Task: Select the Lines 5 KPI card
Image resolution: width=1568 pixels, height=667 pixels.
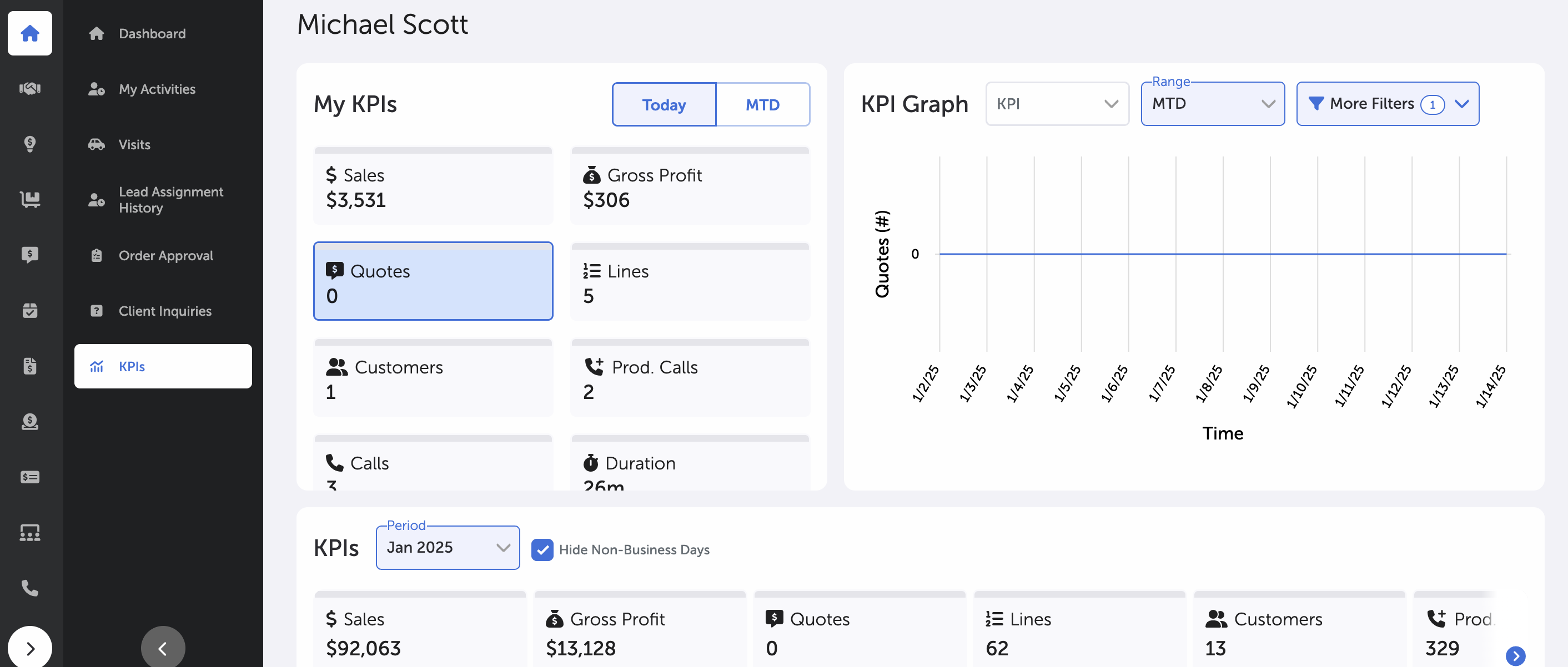Action: pos(690,281)
